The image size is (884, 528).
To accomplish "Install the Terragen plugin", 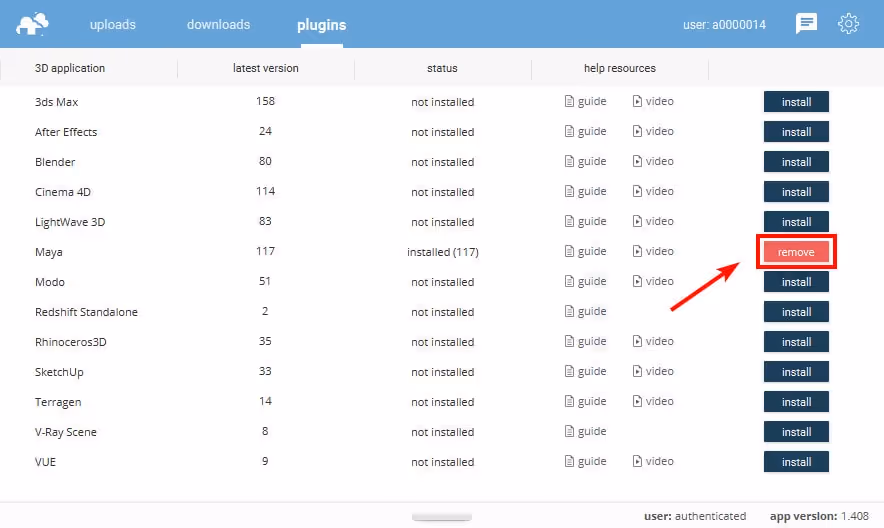I will [x=796, y=402].
